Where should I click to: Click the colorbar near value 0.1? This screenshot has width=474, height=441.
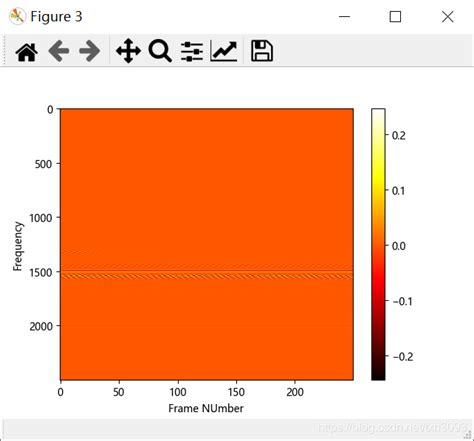(378, 190)
